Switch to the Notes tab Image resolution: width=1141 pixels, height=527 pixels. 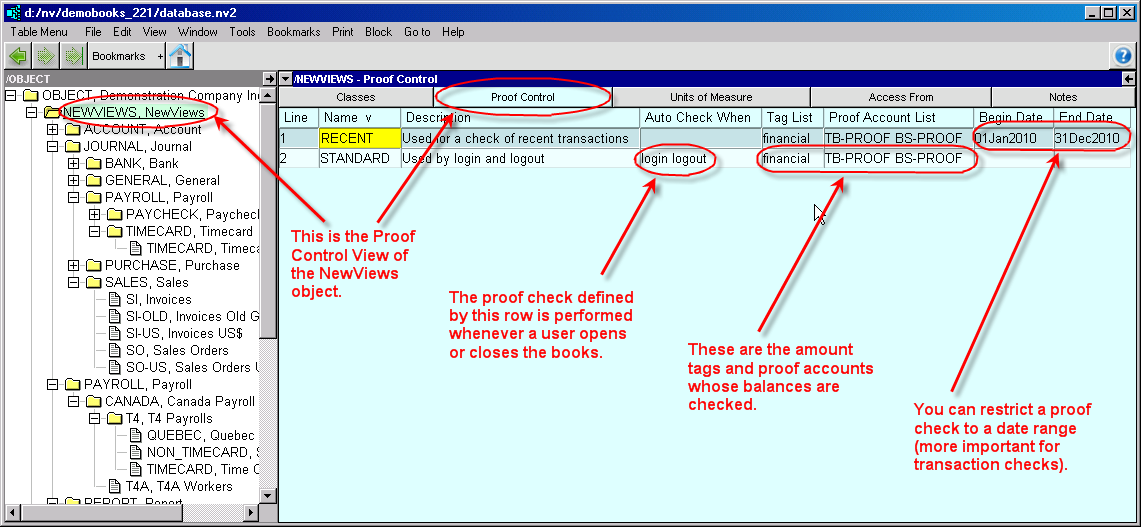click(x=1063, y=97)
